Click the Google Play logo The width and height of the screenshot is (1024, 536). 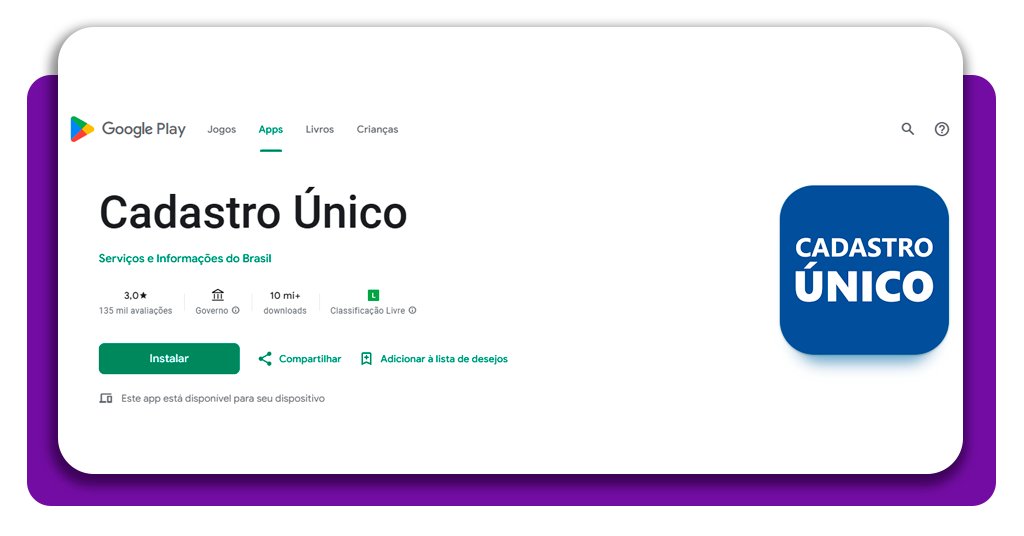click(128, 129)
